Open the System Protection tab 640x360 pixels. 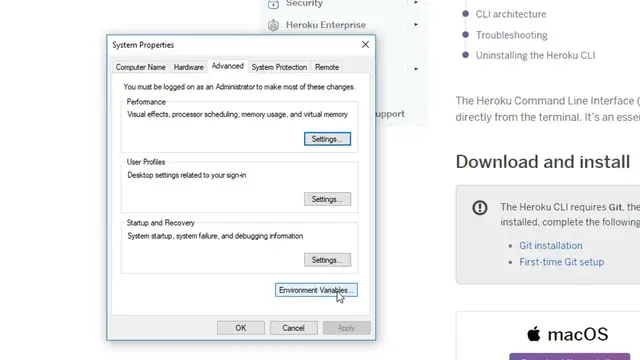coord(279,67)
